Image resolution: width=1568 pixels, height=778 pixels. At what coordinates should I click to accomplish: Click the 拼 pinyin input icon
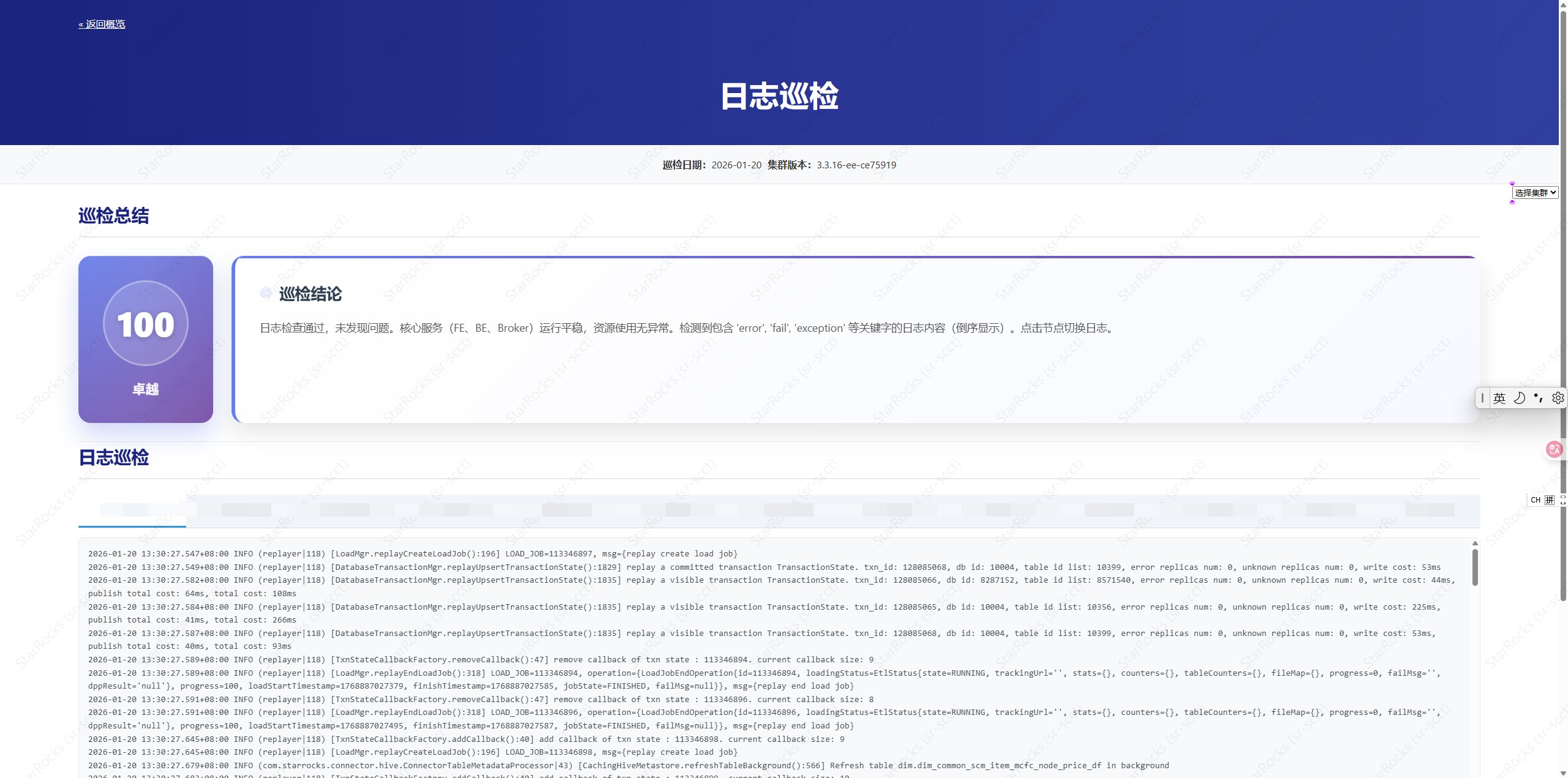click(x=1549, y=500)
